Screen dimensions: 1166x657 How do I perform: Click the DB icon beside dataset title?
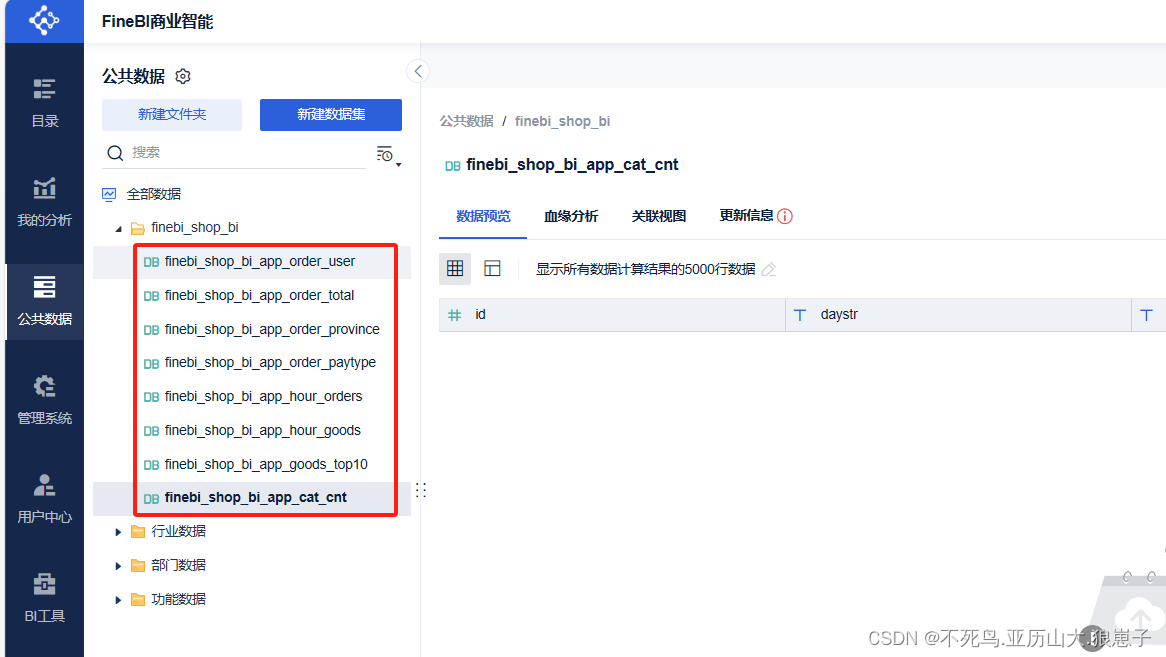[453, 166]
